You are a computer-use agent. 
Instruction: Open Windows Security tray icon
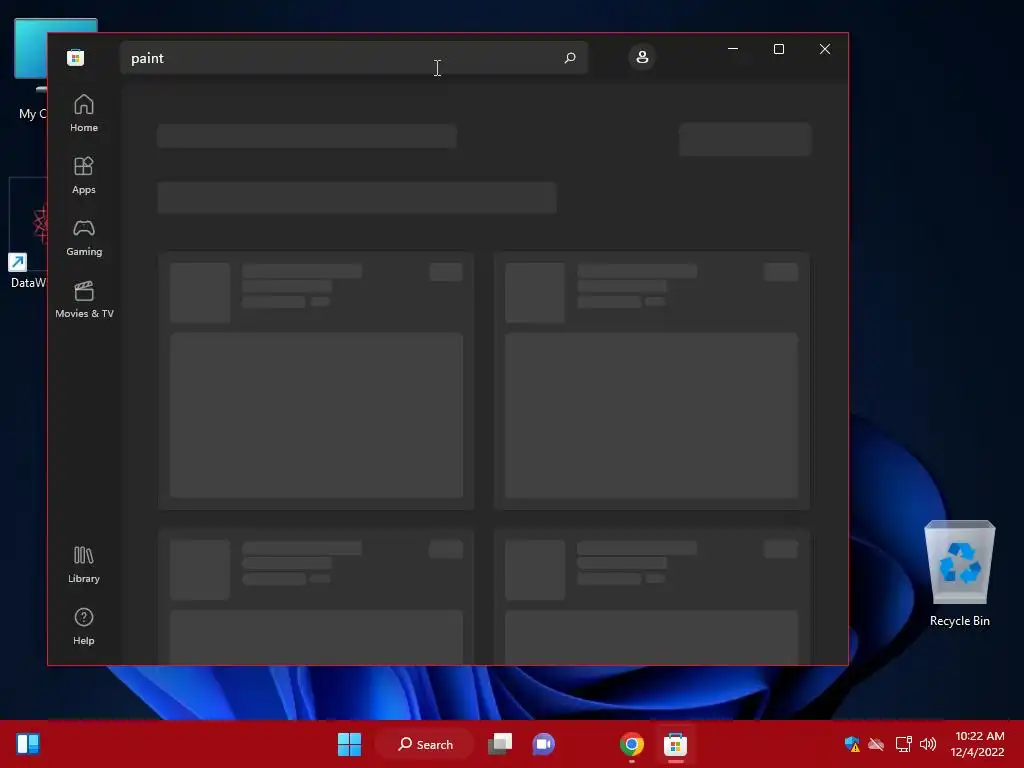coord(852,744)
